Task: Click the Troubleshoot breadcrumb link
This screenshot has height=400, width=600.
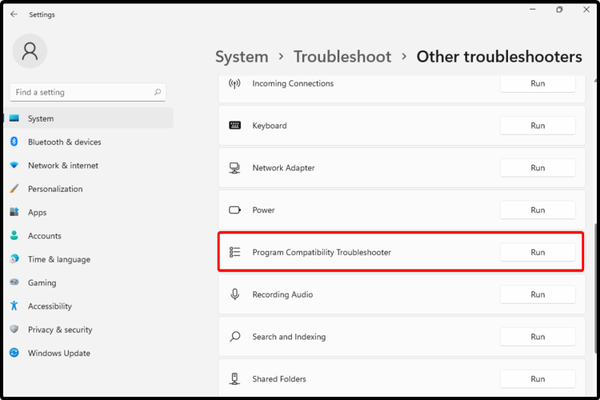Action: (x=344, y=57)
